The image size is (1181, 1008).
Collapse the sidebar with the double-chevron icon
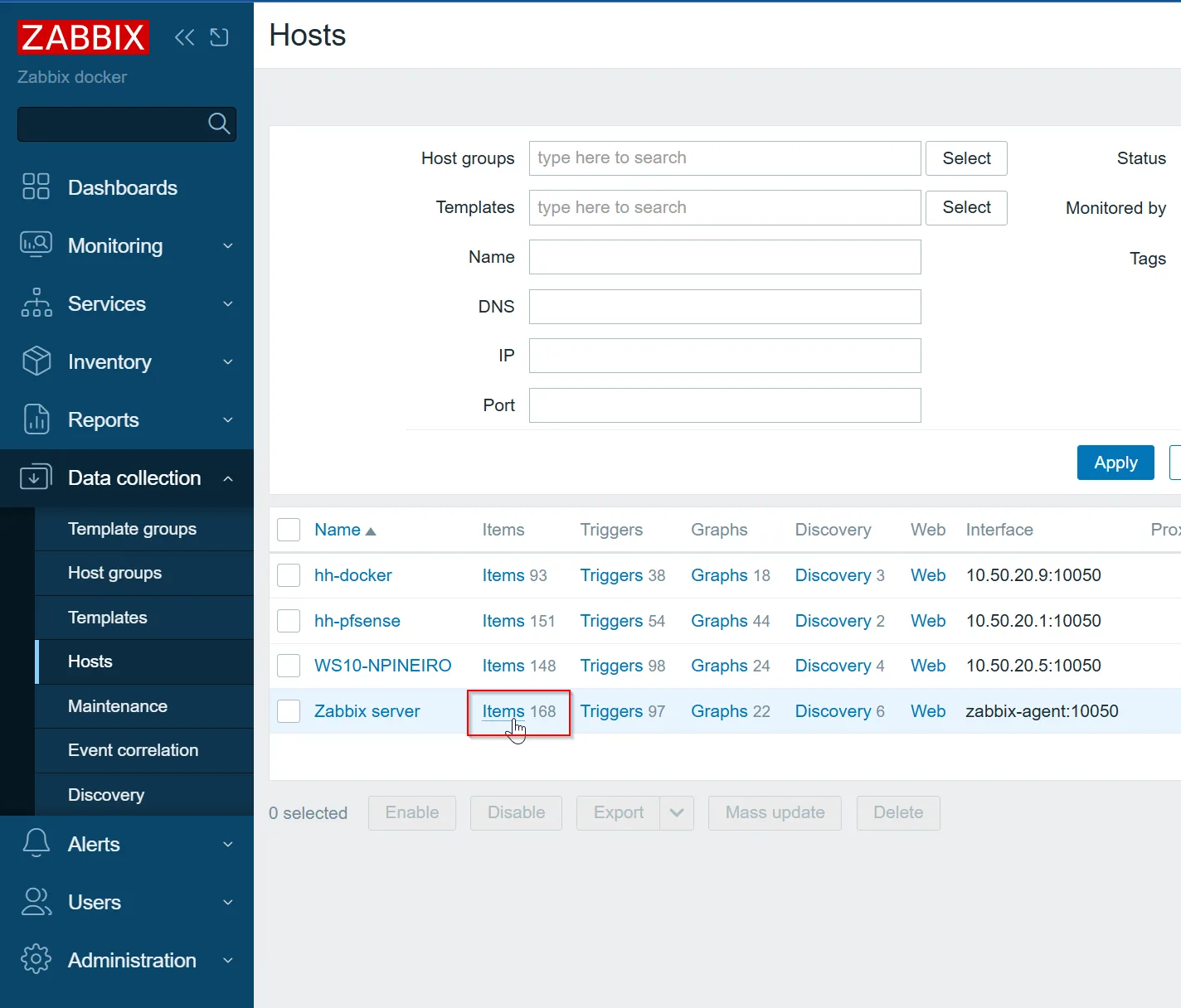[184, 37]
